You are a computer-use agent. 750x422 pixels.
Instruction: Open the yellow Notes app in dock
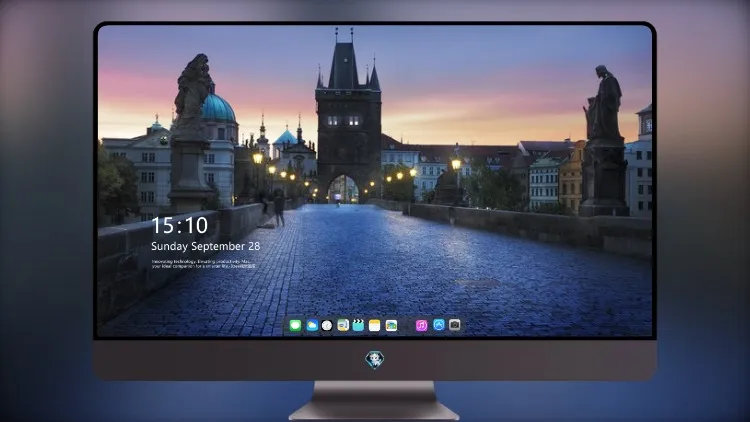click(375, 325)
